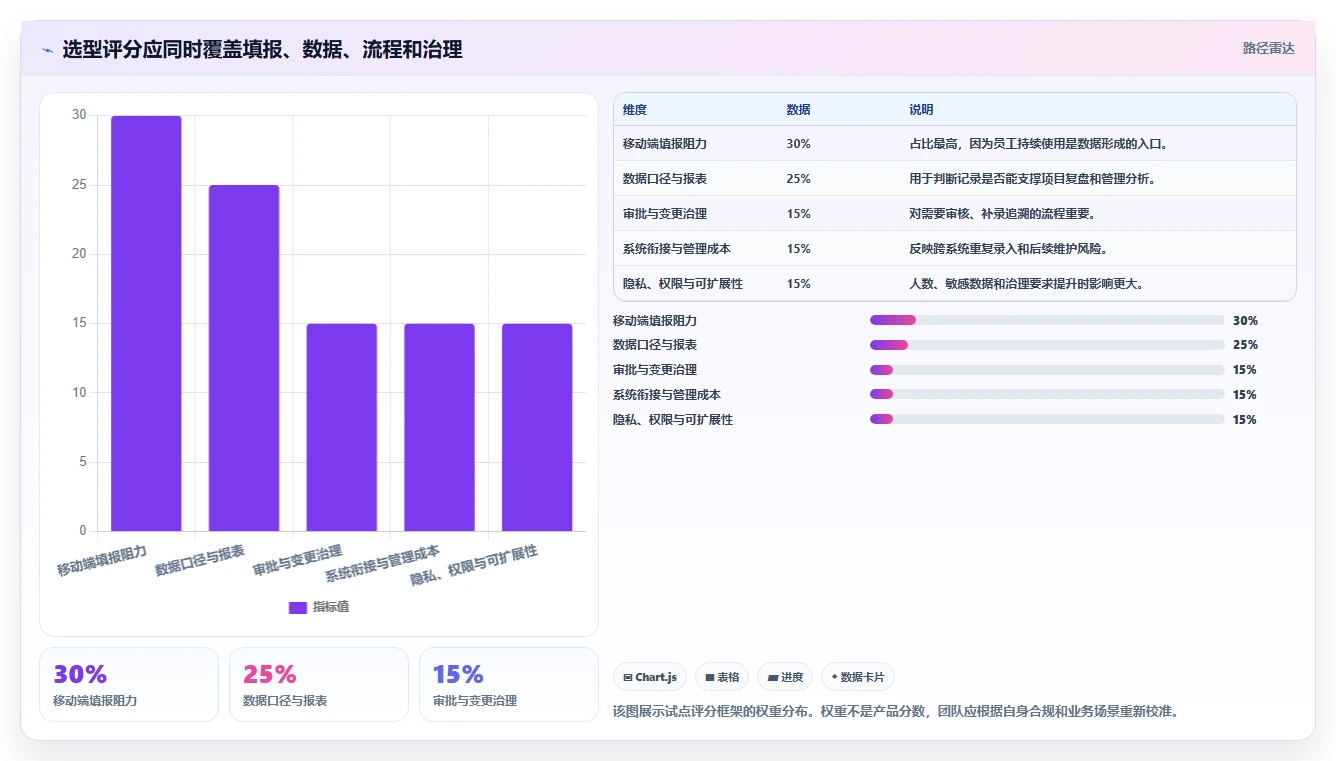Select the 表格 tag chip
The width and height of the screenshot is (1336, 761).
722,677
